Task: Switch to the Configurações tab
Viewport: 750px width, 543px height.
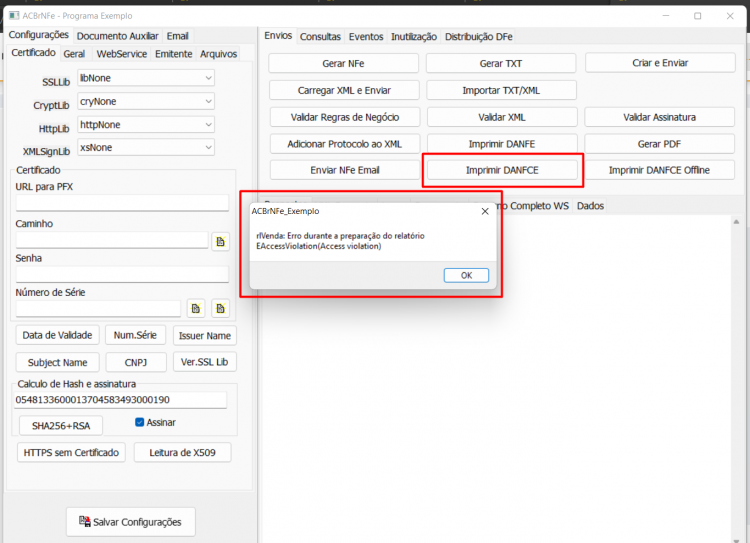Action: click(39, 35)
